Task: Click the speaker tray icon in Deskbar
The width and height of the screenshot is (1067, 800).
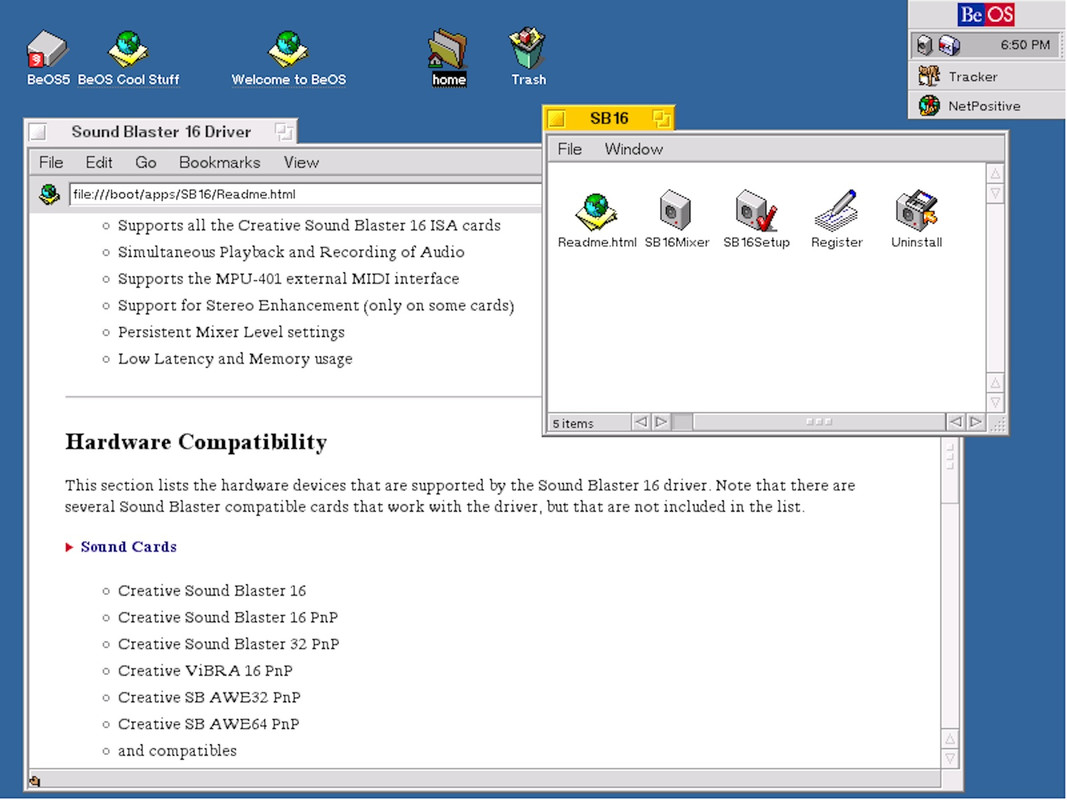Action: pos(923,45)
